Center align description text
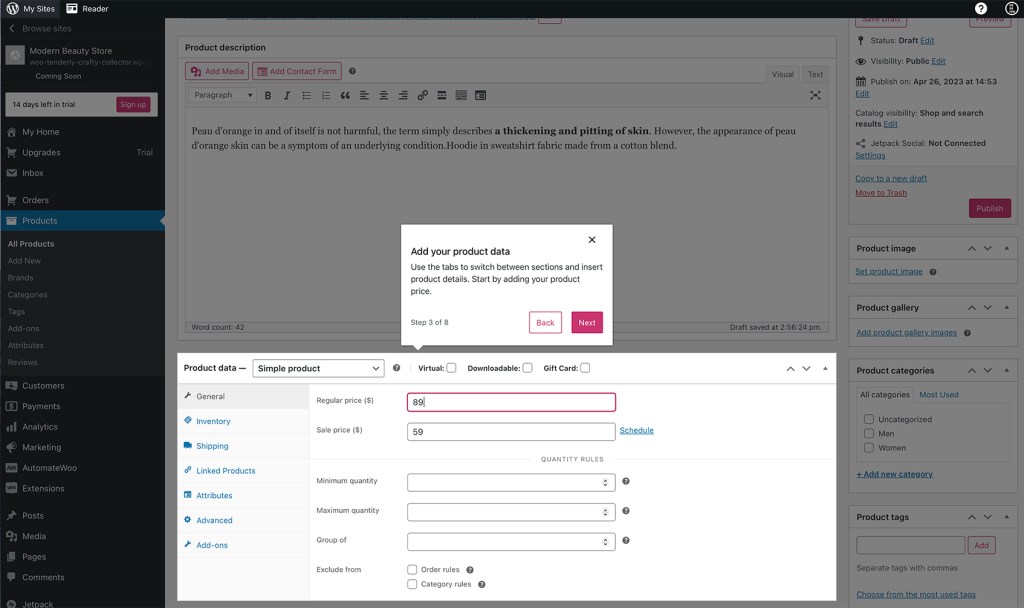Viewport: 1024px width, 608px height. click(x=384, y=95)
